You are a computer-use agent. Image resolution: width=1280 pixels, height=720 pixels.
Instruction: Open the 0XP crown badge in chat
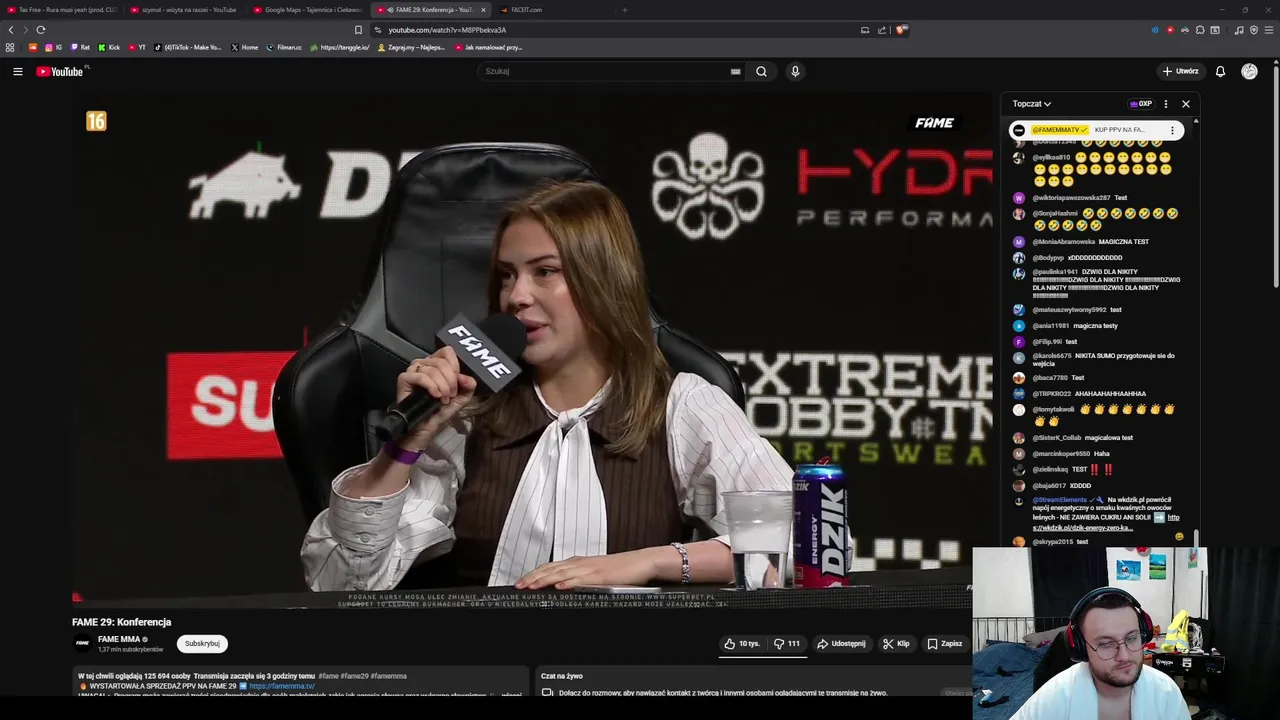(1141, 104)
